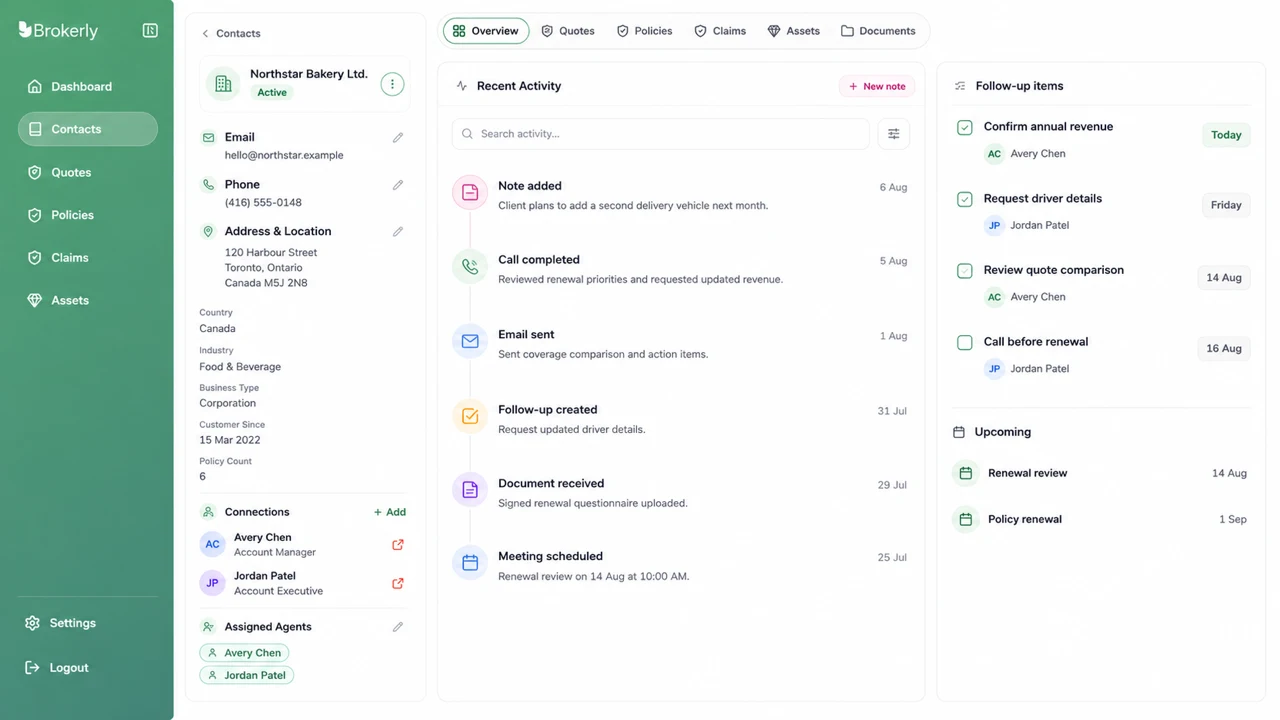Open the activity filter settings
1280x720 pixels.
(894, 134)
